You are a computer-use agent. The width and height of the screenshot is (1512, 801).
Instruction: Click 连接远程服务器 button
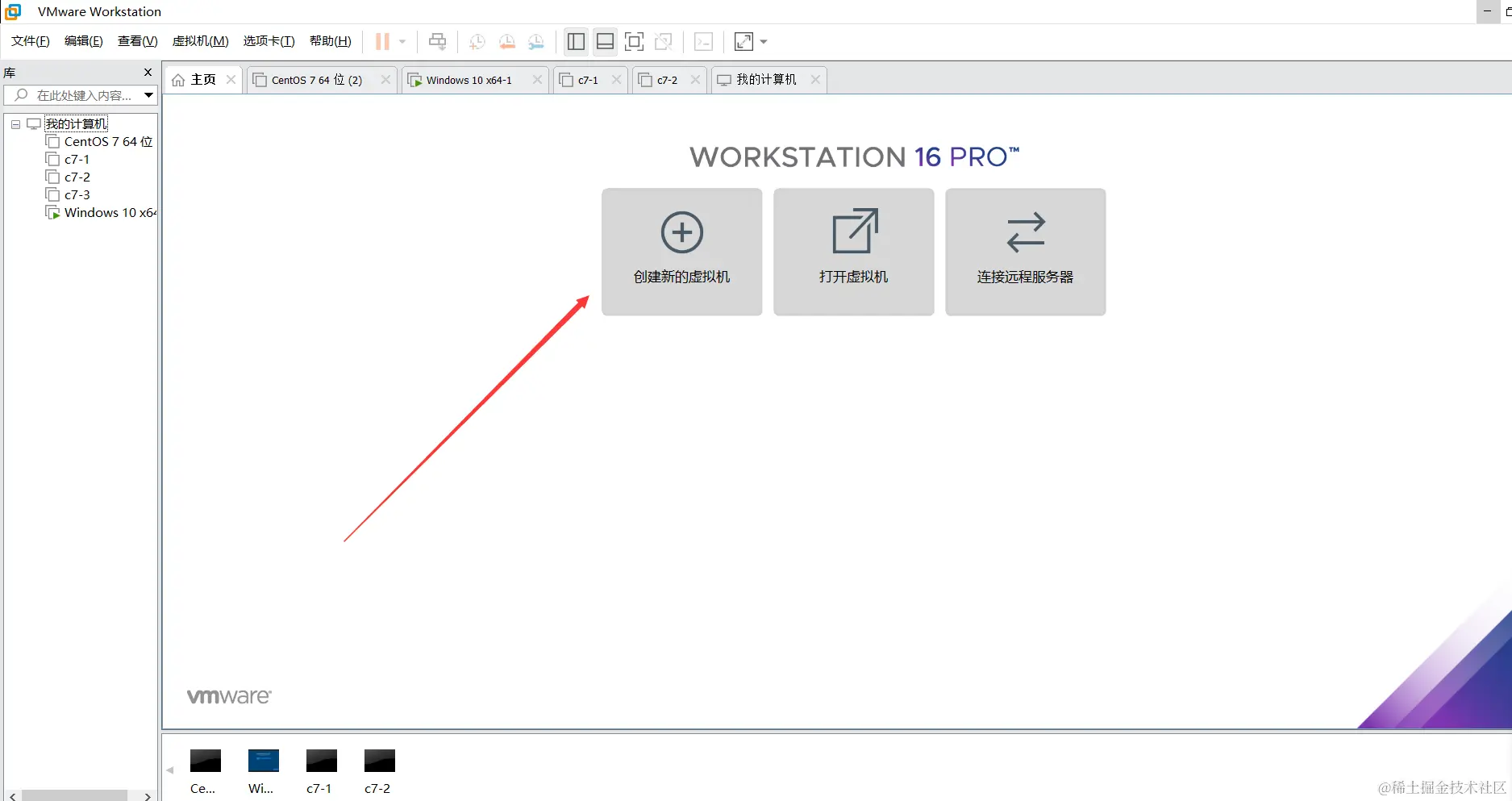1026,252
